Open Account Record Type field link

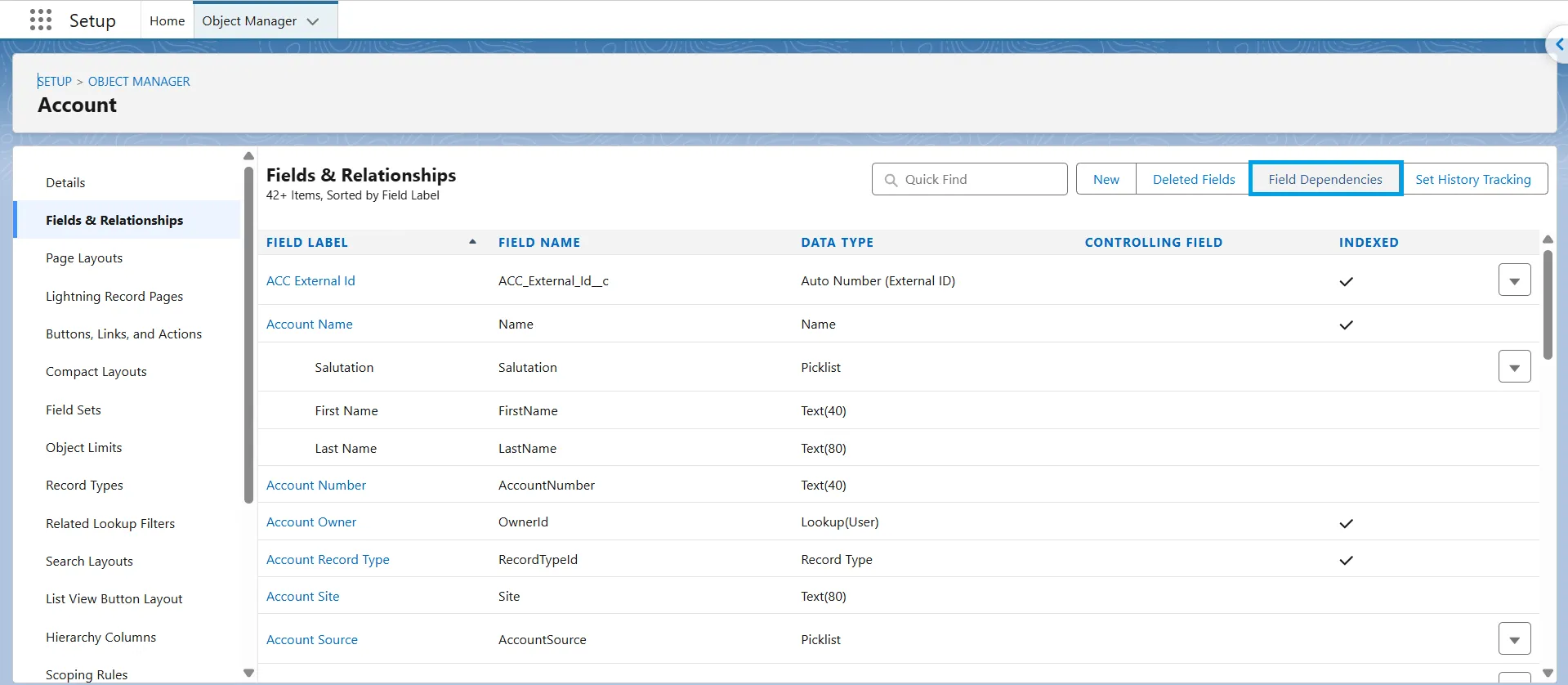pos(328,559)
